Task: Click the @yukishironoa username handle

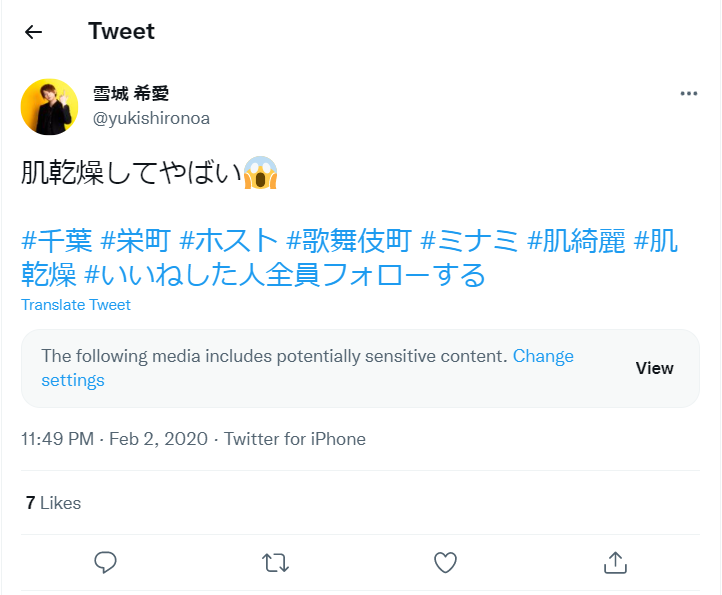Action: [x=151, y=118]
